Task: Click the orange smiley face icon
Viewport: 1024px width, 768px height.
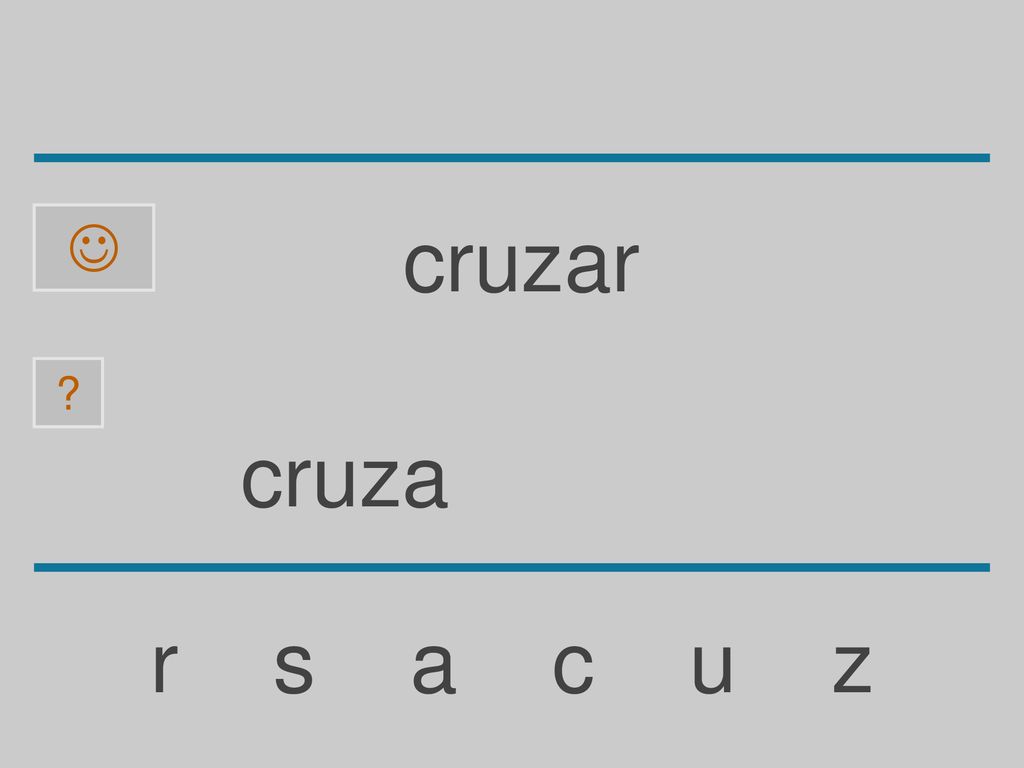Action: click(94, 248)
